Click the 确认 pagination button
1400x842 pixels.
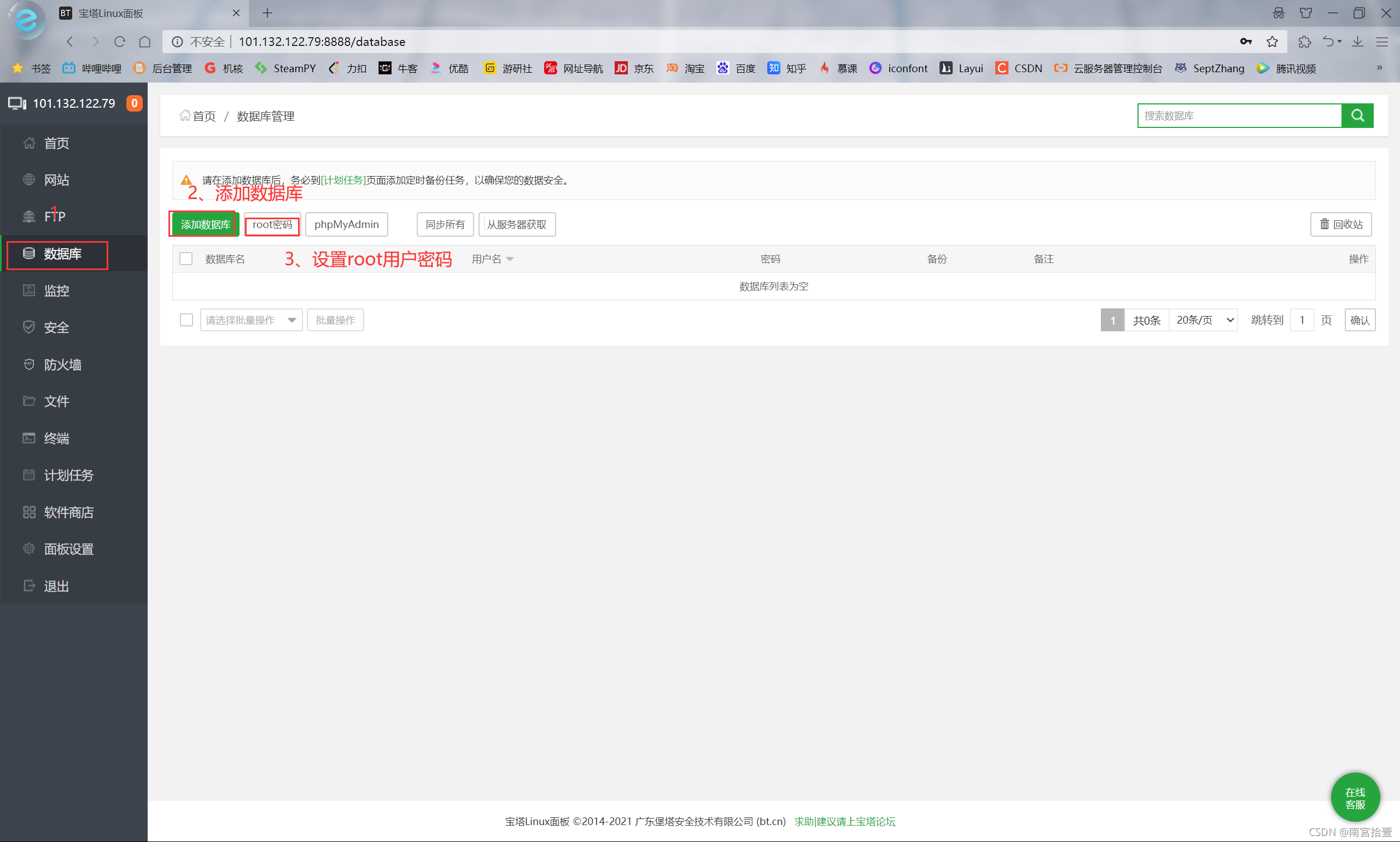tap(1360, 320)
